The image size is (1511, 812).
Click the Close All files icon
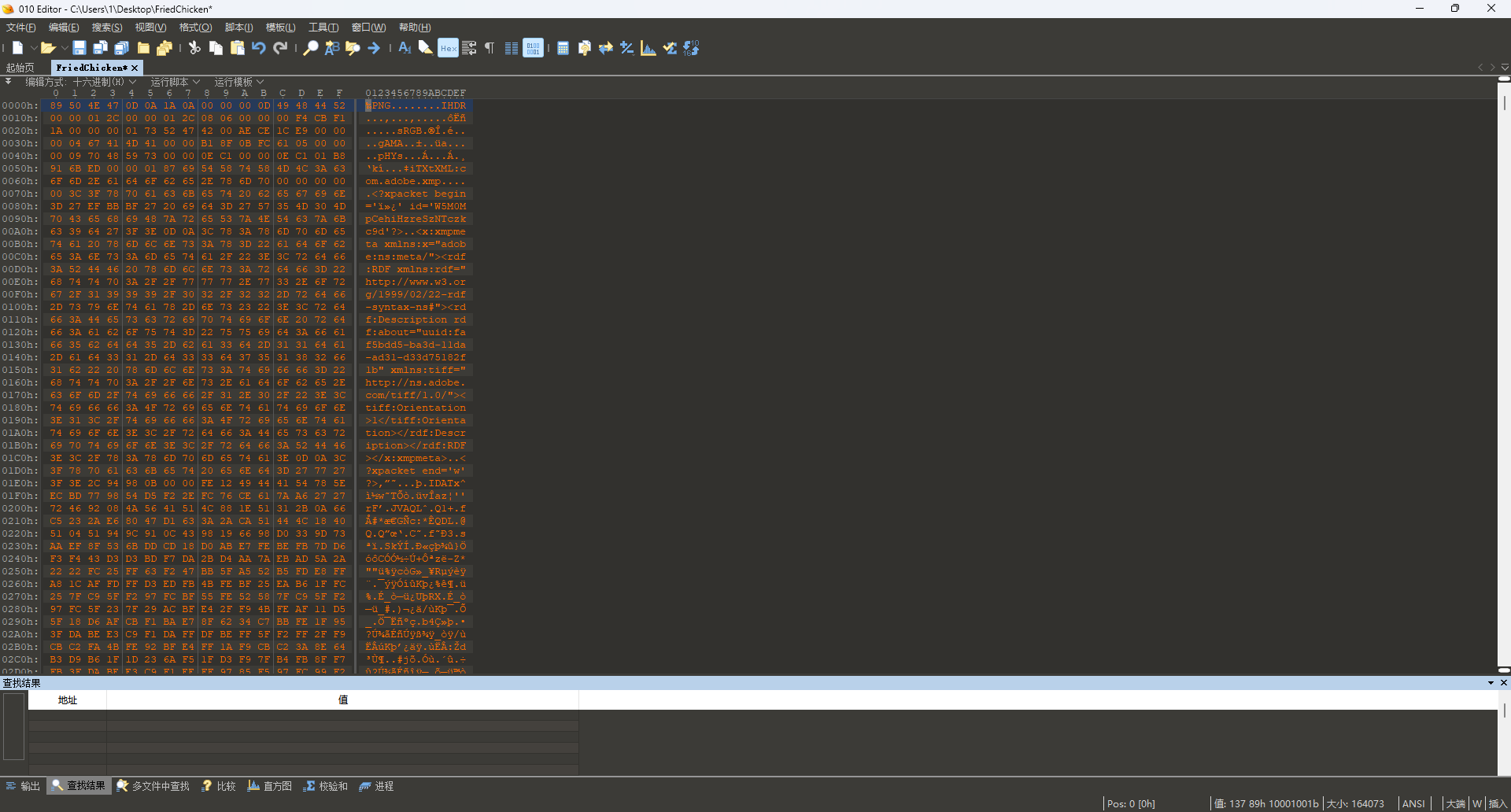click(x=164, y=48)
